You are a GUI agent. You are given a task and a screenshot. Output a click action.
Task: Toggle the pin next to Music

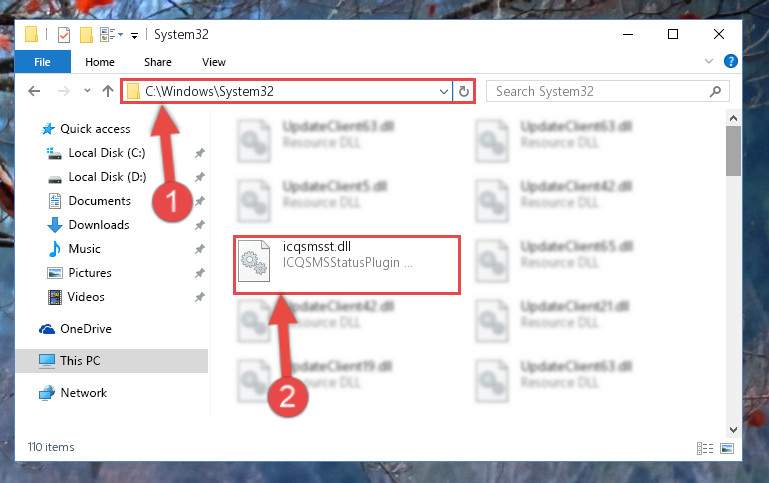[200, 249]
